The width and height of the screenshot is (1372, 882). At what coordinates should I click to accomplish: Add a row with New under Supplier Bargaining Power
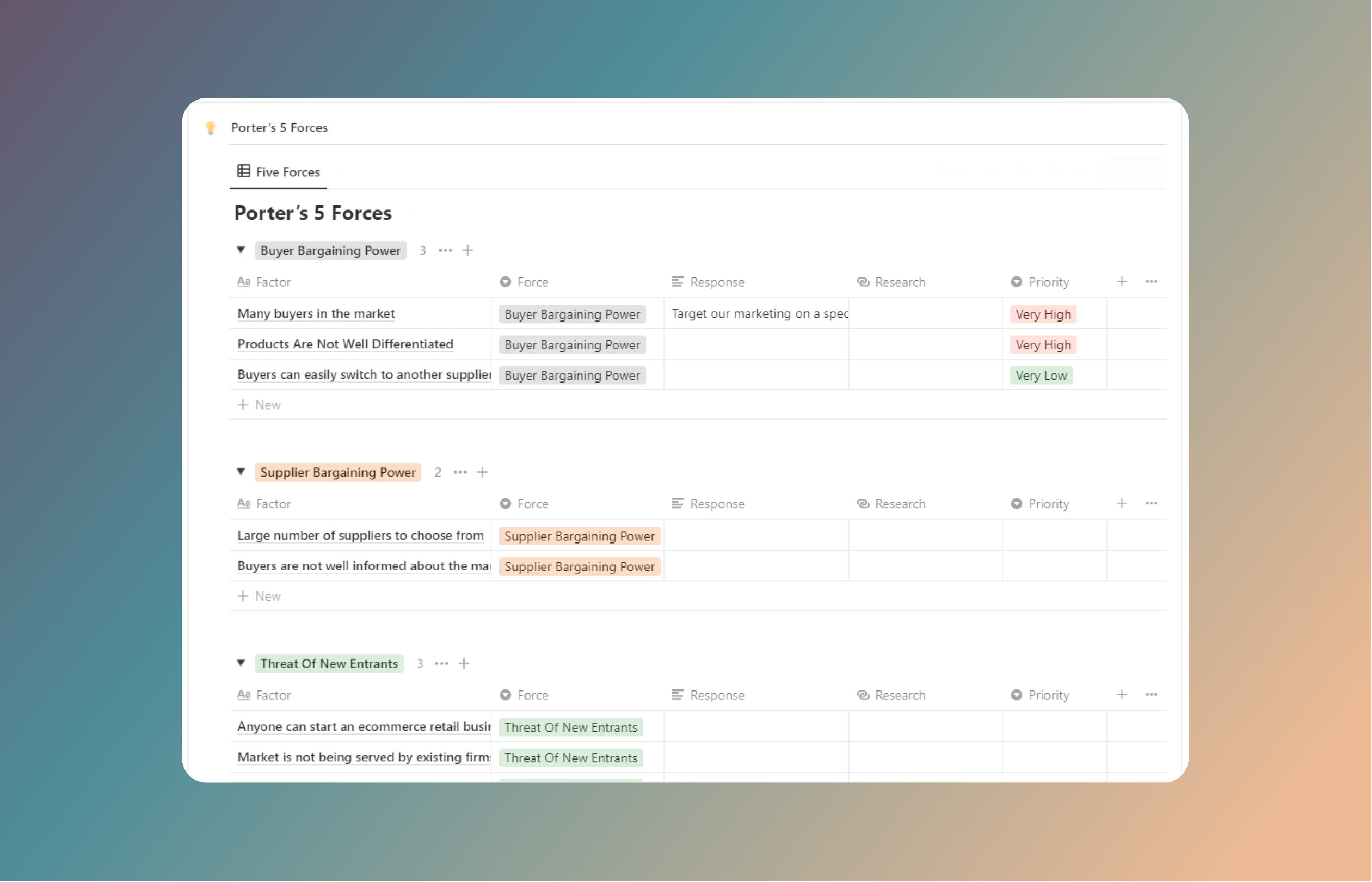point(260,596)
